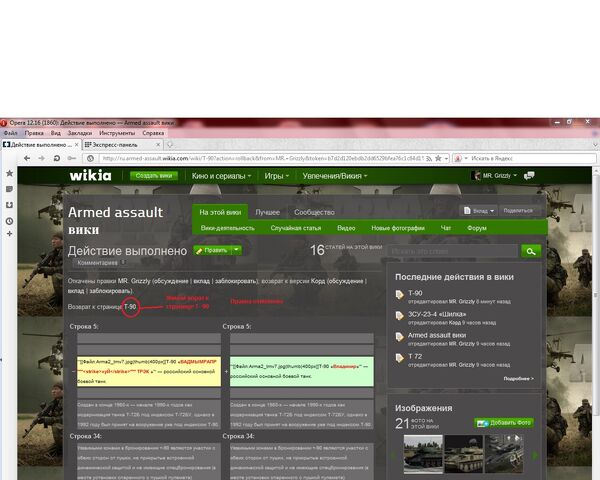Click the Добавить Фото button

tap(504, 423)
